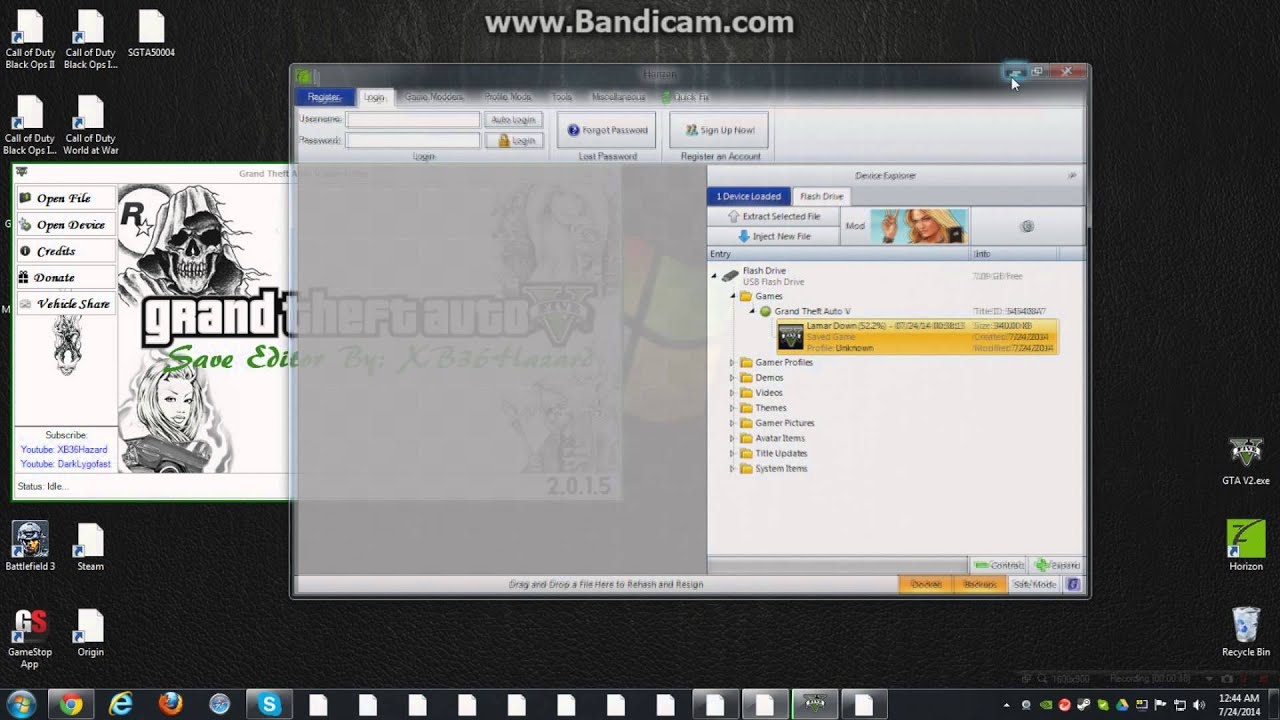Collapse the Flash Drive tree node
This screenshot has height=720, width=1280.
[x=715, y=275]
